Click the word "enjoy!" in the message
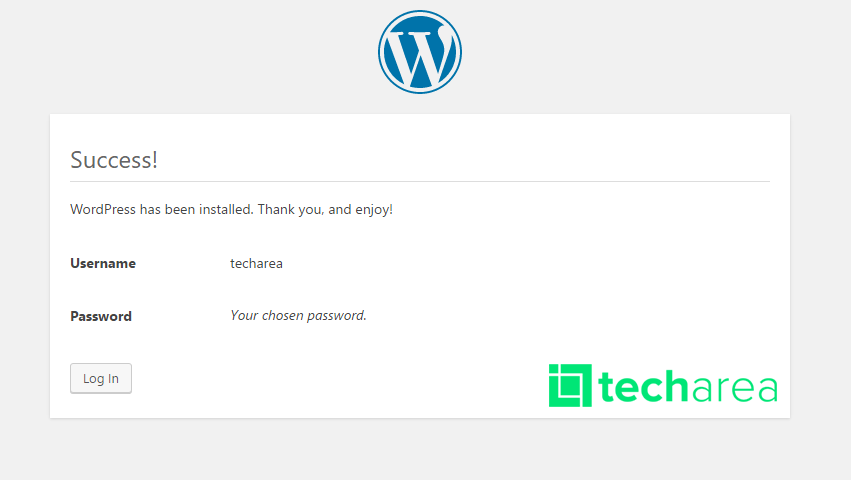 pos(374,210)
